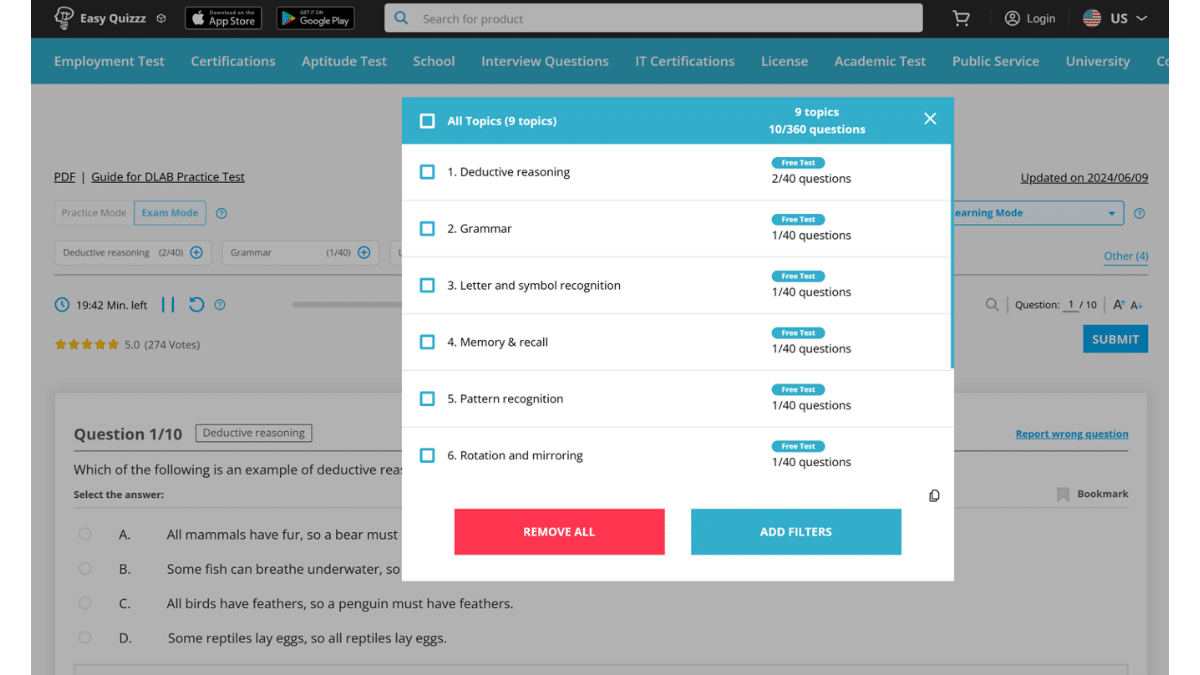Switch to Practice Mode tab

(93, 212)
